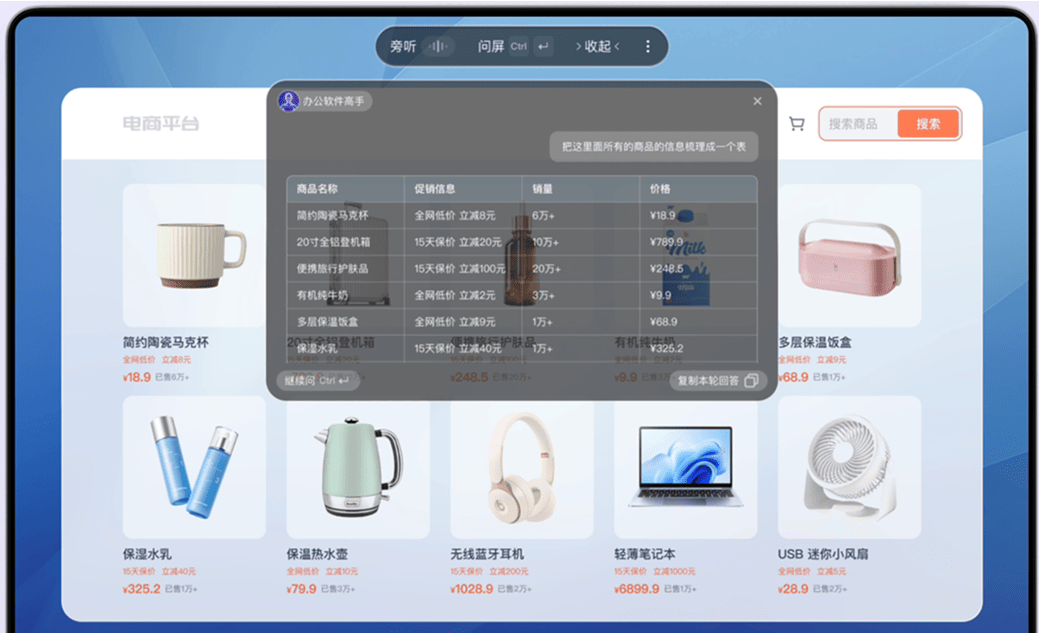Image resolution: width=1040 pixels, height=633 pixels.
Task: Click the user message bubble about 商品的信息
Action: [654, 147]
